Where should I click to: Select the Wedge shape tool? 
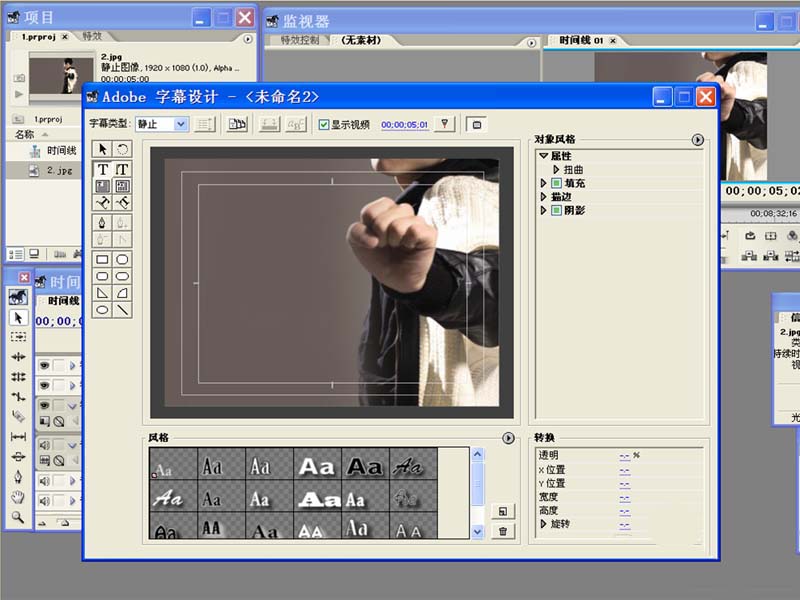point(103,293)
